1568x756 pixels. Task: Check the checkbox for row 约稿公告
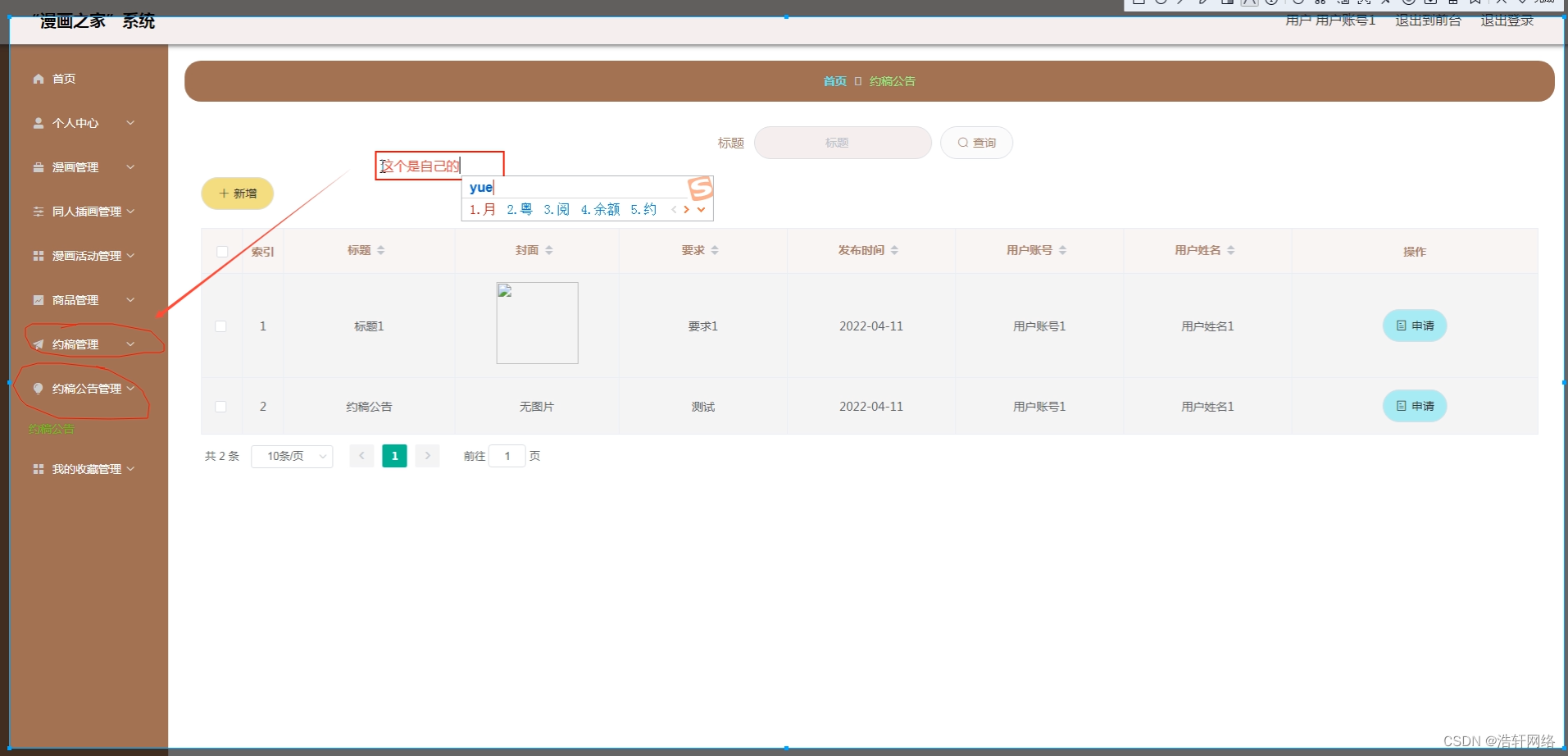220,407
